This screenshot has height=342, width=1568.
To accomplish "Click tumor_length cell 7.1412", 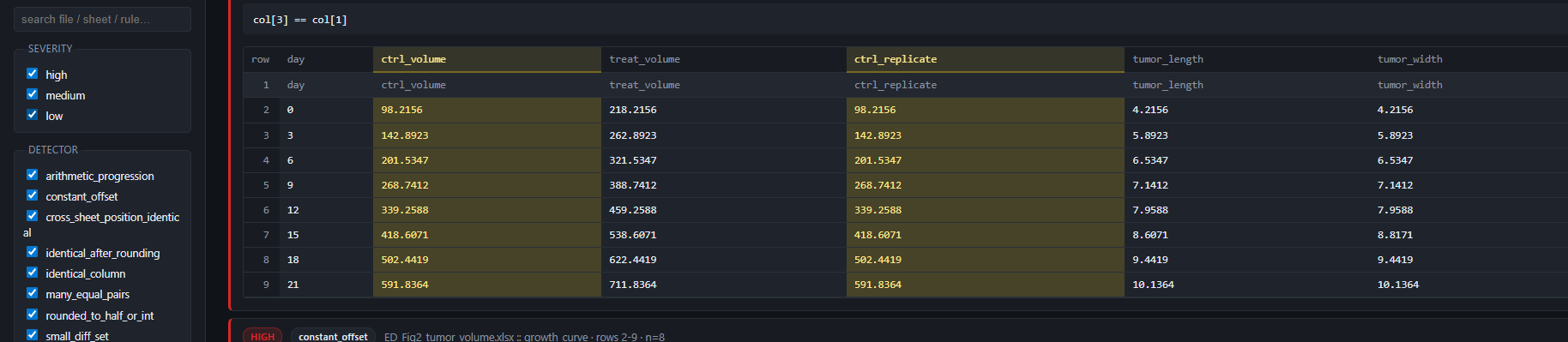I will click(x=1247, y=185).
